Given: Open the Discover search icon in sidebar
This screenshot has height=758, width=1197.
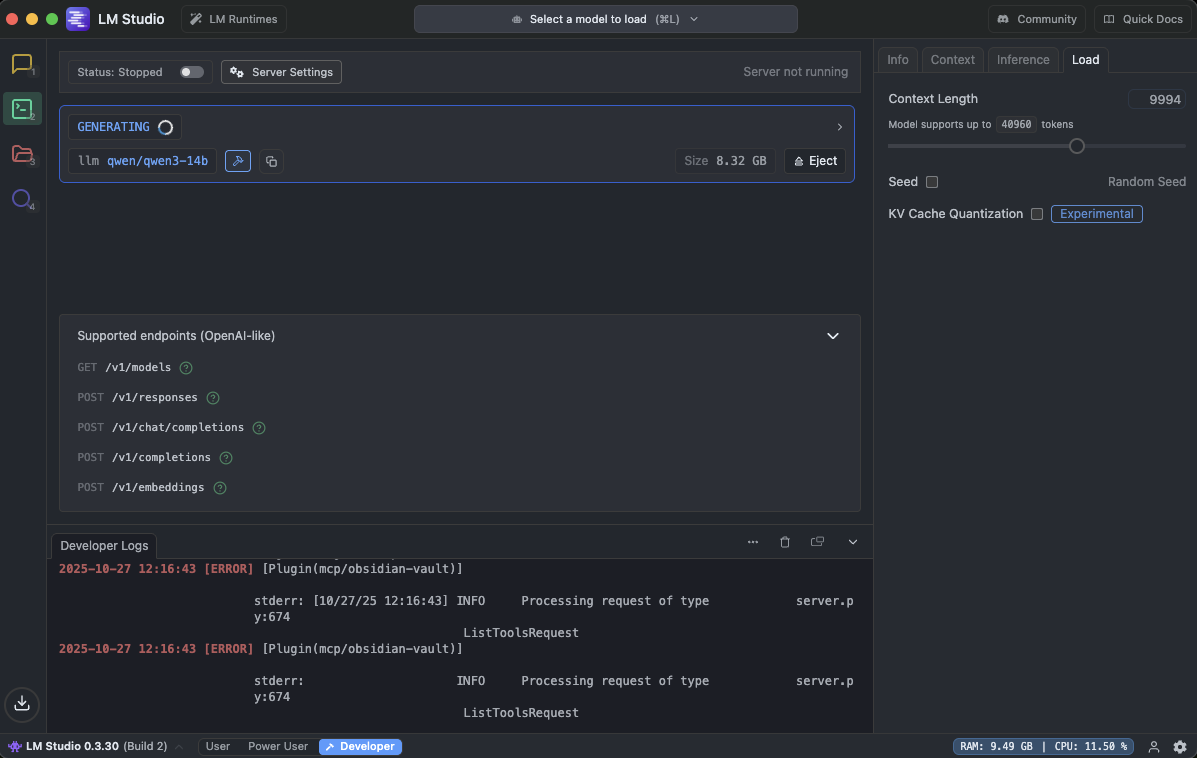Looking at the screenshot, I should pyautogui.click(x=22, y=198).
